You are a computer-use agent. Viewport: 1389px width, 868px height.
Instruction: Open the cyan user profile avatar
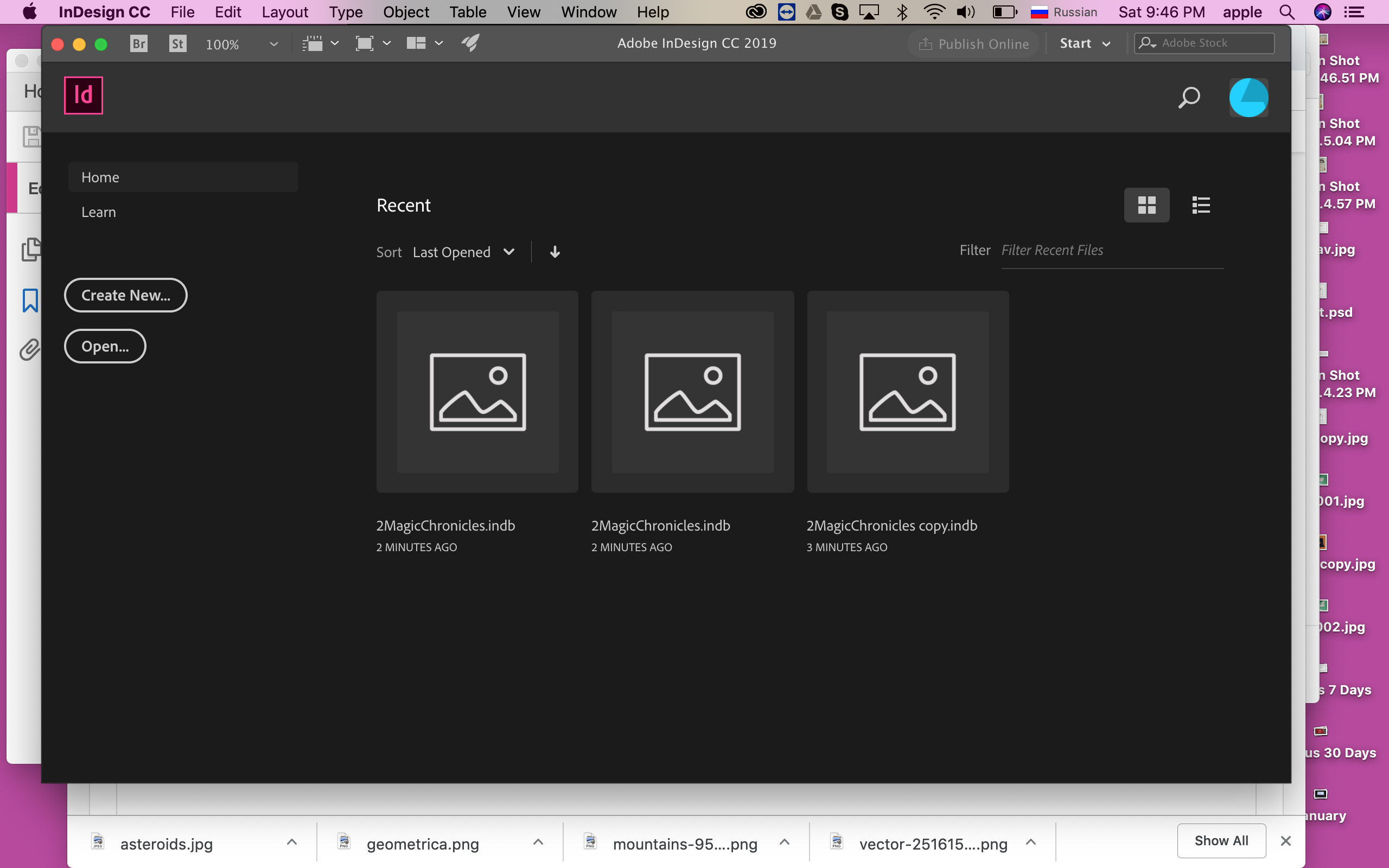[x=1248, y=98]
